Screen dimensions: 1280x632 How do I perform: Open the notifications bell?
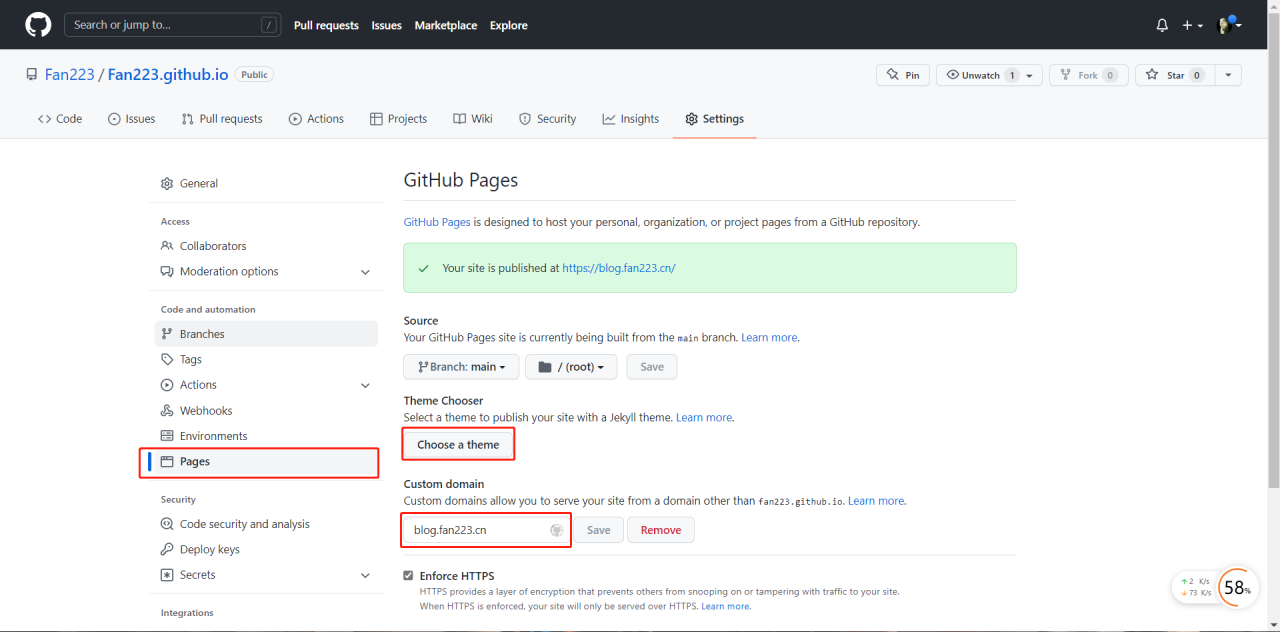1162,25
